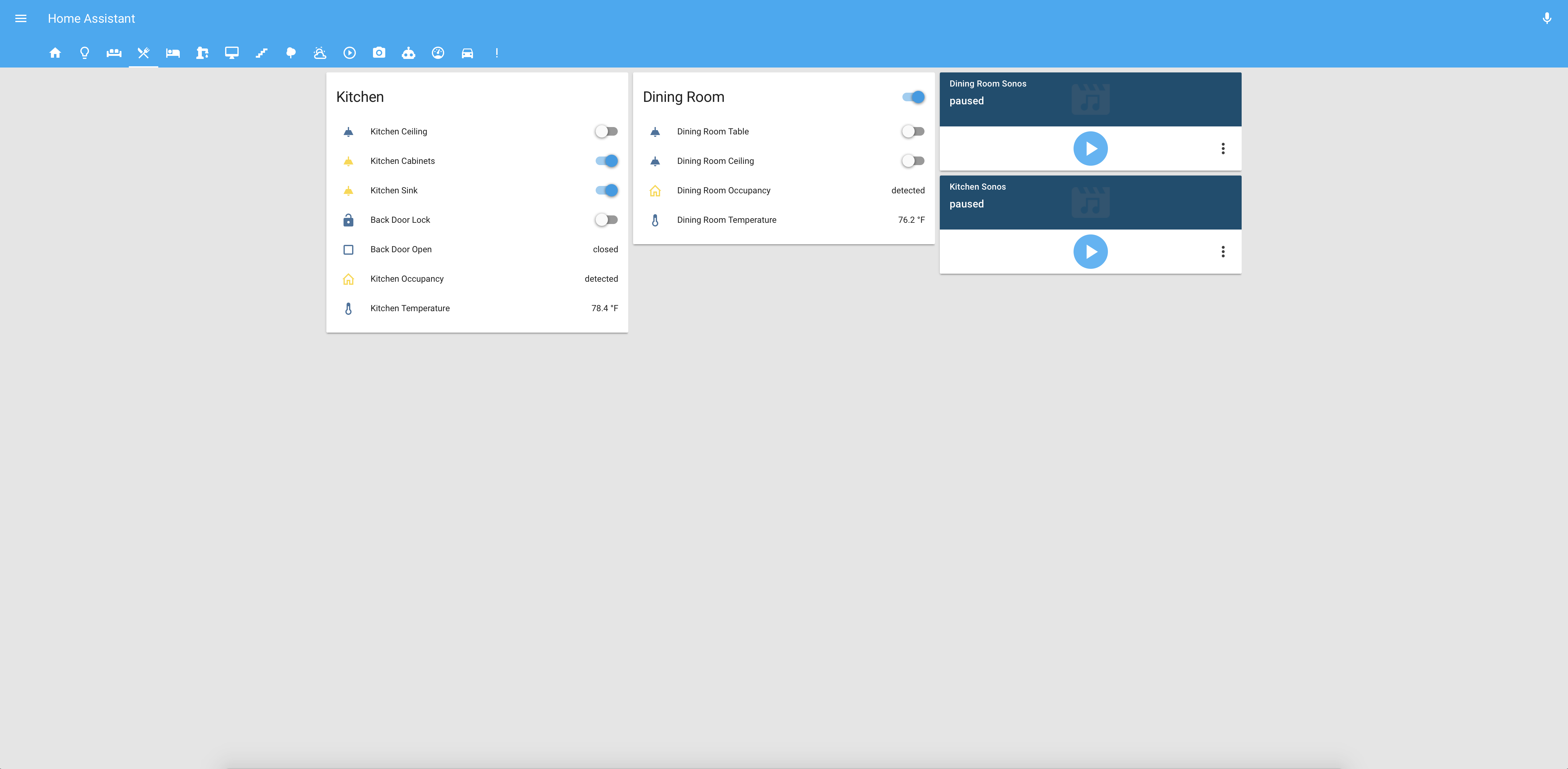This screenshot has width=1568, height=769.
Task: Toggle the Dining Room group switch
Action: coord(913,97)
